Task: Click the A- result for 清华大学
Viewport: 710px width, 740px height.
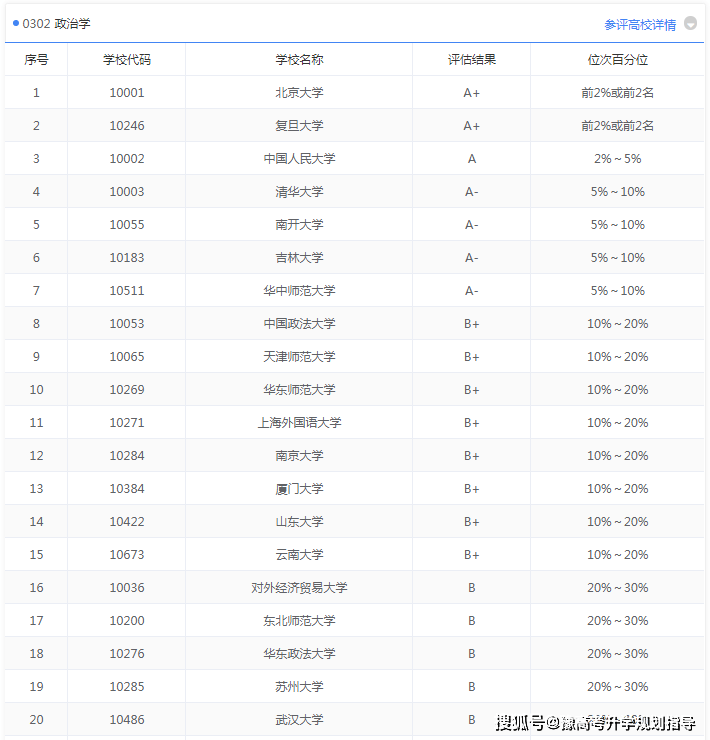Action: click(472, 192)
